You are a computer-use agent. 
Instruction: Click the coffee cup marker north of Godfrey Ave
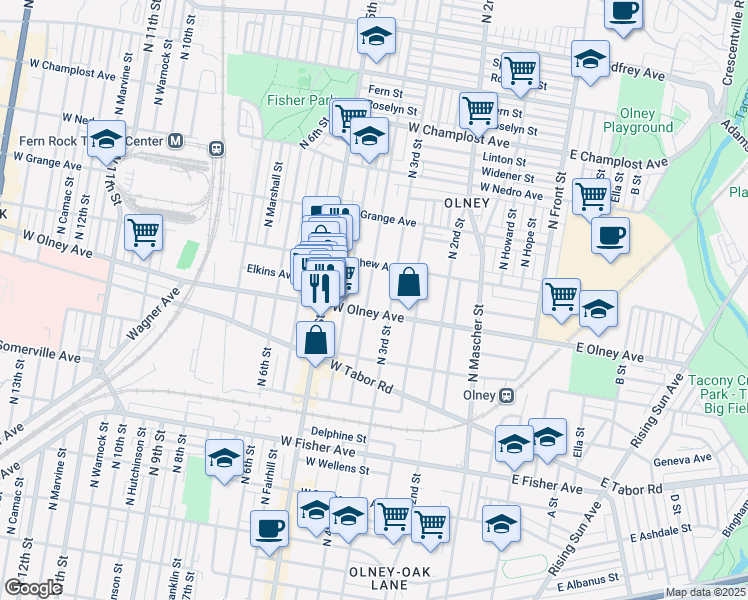pyautogui.click(x=623, y=13)
